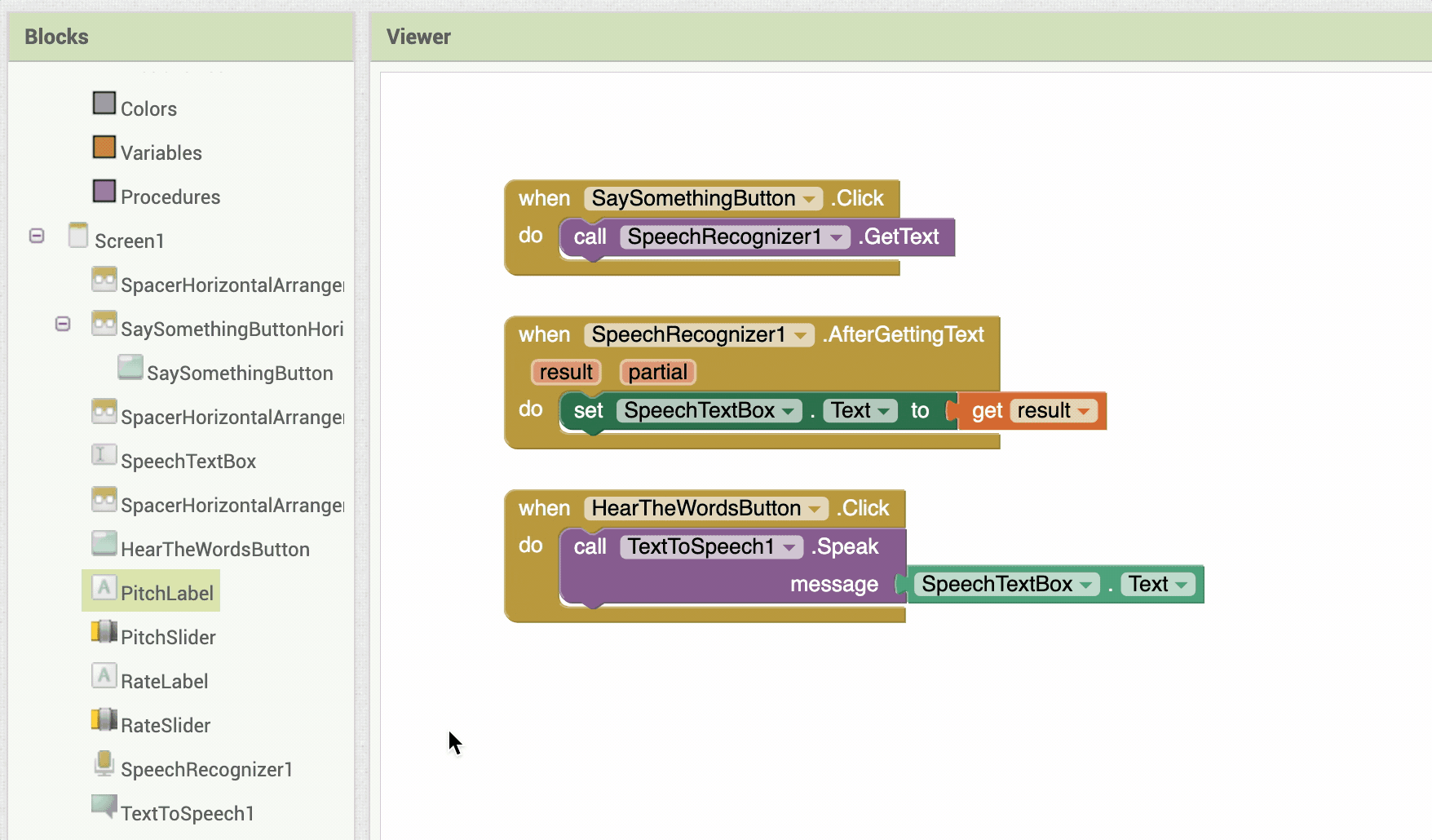Open the get result variable dropdown
The width and height of the screenshot is (1432, 840).
click(1084, 411)
